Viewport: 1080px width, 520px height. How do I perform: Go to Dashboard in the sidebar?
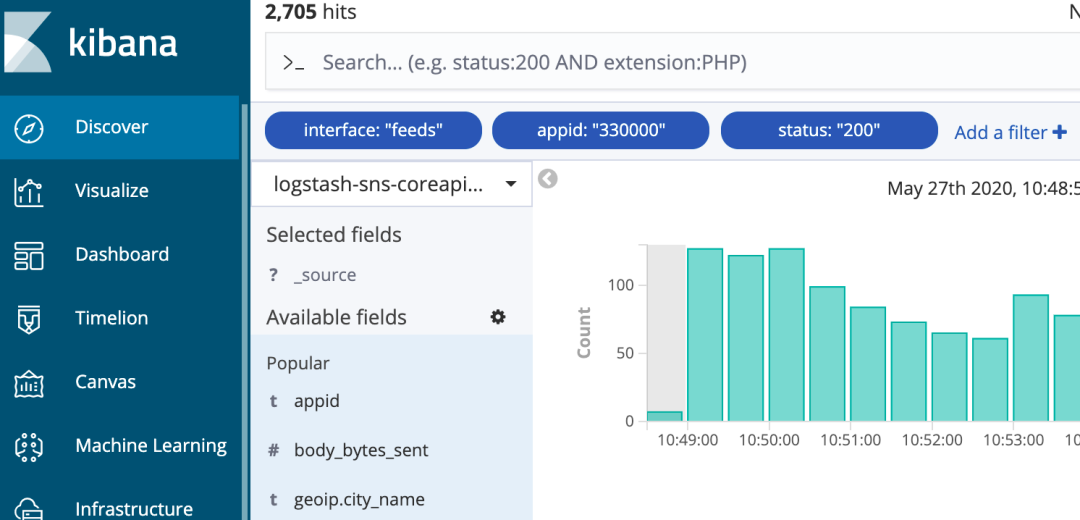120,254
